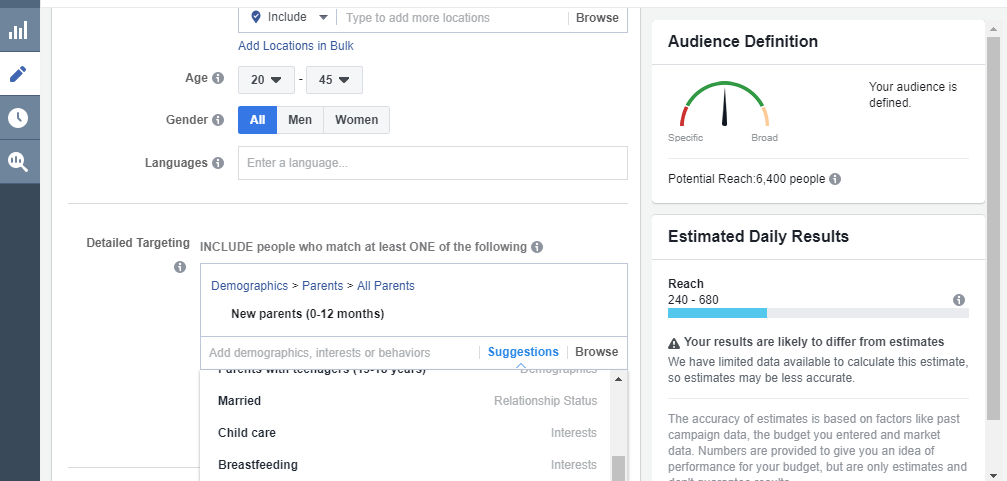Screen dimensions: 1007x481
Task: Select the pencil edit sidebar icon
Action: coord(19,74)
